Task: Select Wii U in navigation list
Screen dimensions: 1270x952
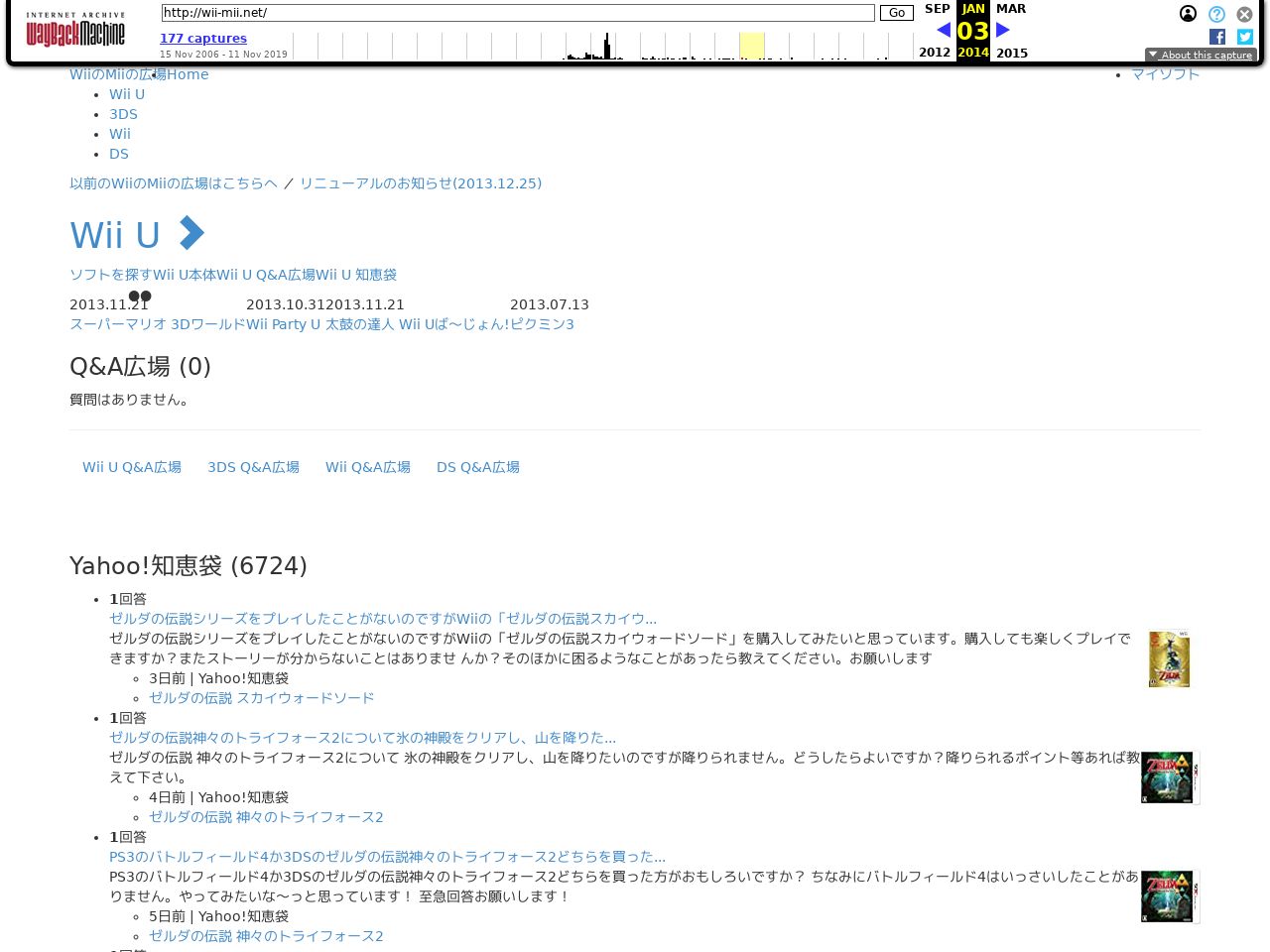Action: 127,94
